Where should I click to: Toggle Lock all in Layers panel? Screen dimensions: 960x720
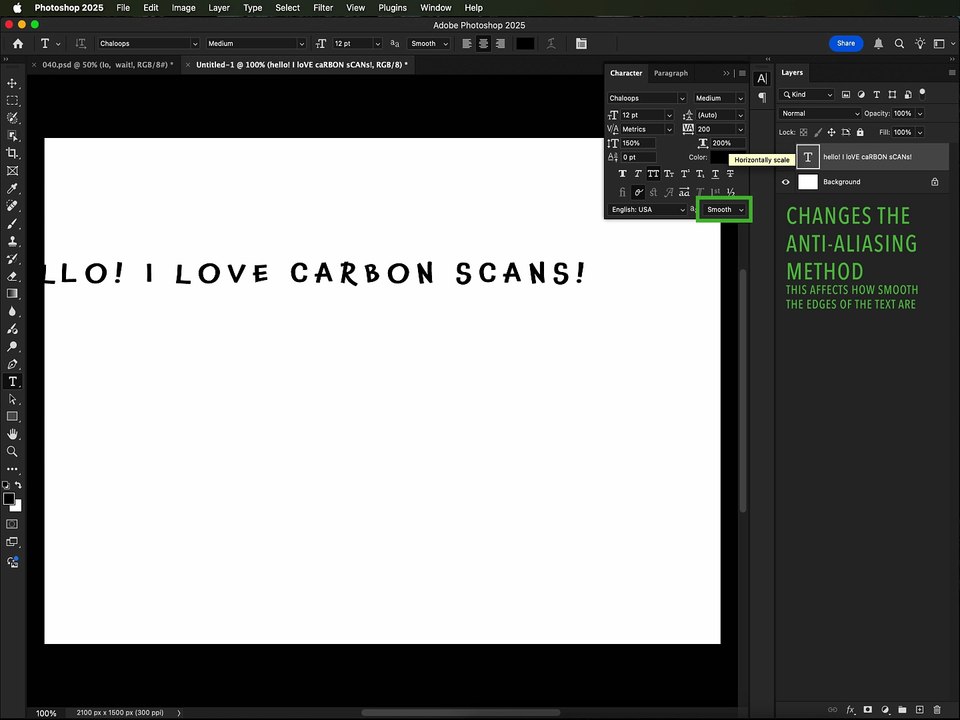click(x=860, y=132)
